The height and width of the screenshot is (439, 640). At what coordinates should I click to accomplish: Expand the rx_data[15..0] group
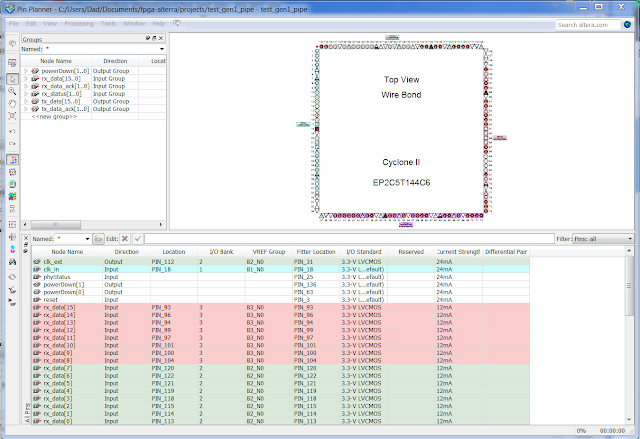[26, 79]
